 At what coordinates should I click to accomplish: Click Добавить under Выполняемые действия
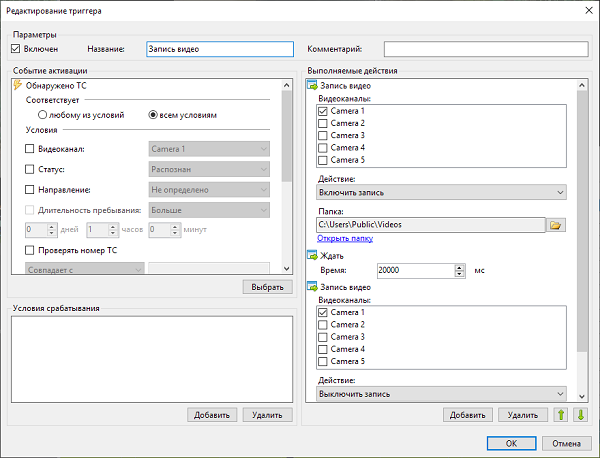point(468,415)
